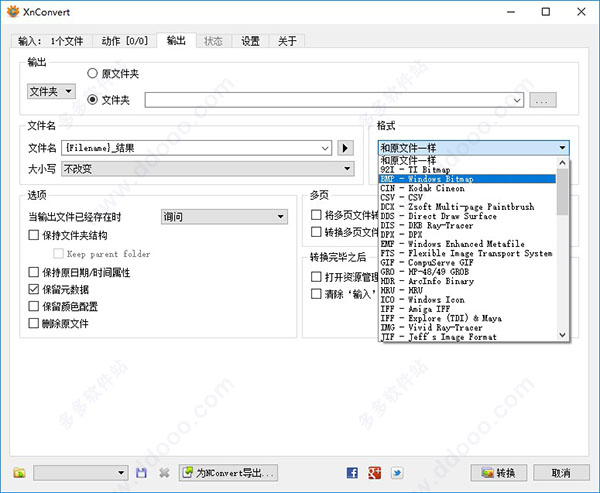Open the file-exists action dropdown
The image size is (600, 493).
pos(224,217)
